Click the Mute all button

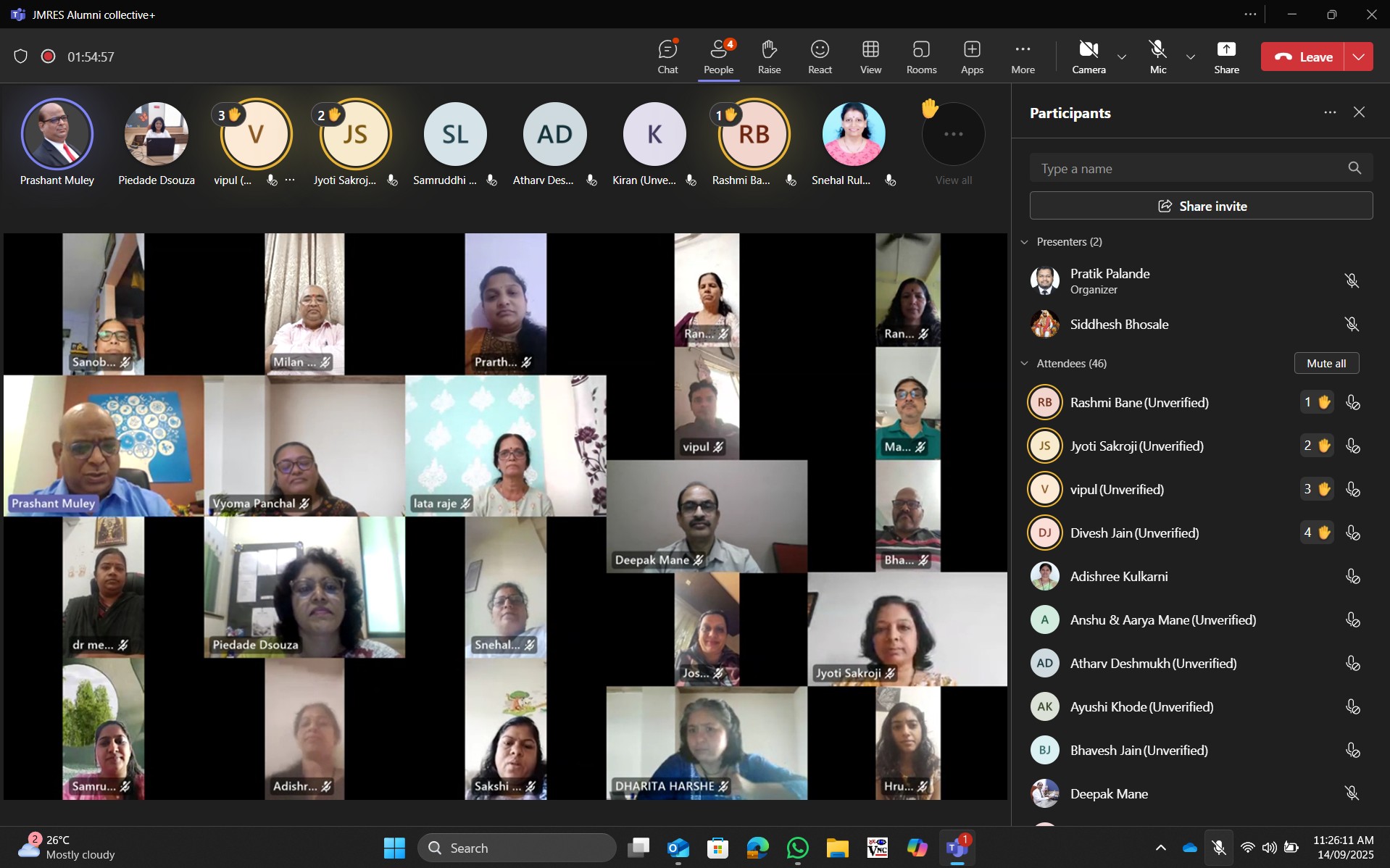point(1326,364)
